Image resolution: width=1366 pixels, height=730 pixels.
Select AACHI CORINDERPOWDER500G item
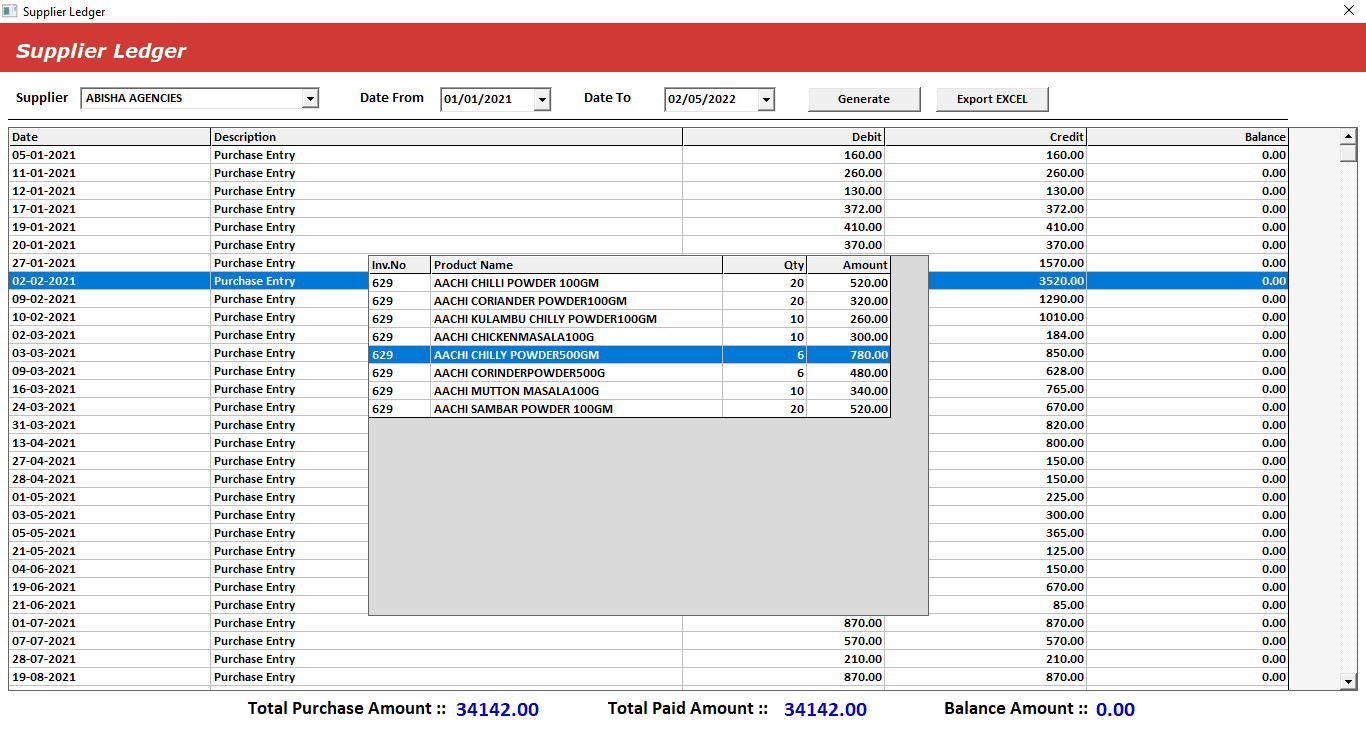click(x=629, y=373)
